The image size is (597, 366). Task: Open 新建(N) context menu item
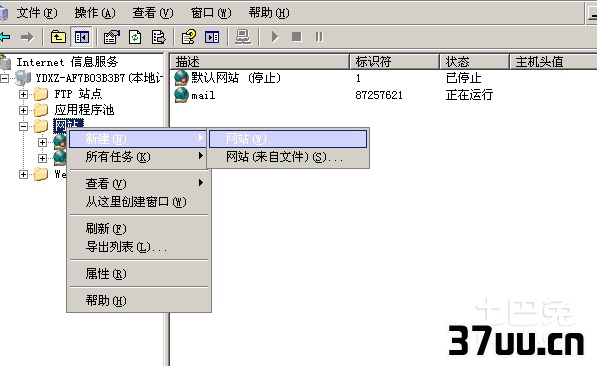click(x=138, y=139)
